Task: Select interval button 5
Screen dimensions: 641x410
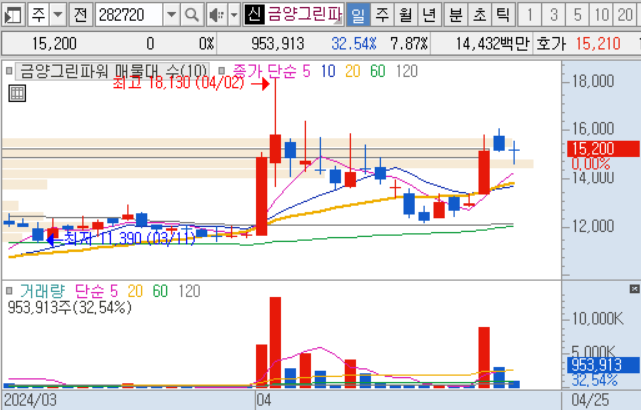Action: tap(577, 15)
